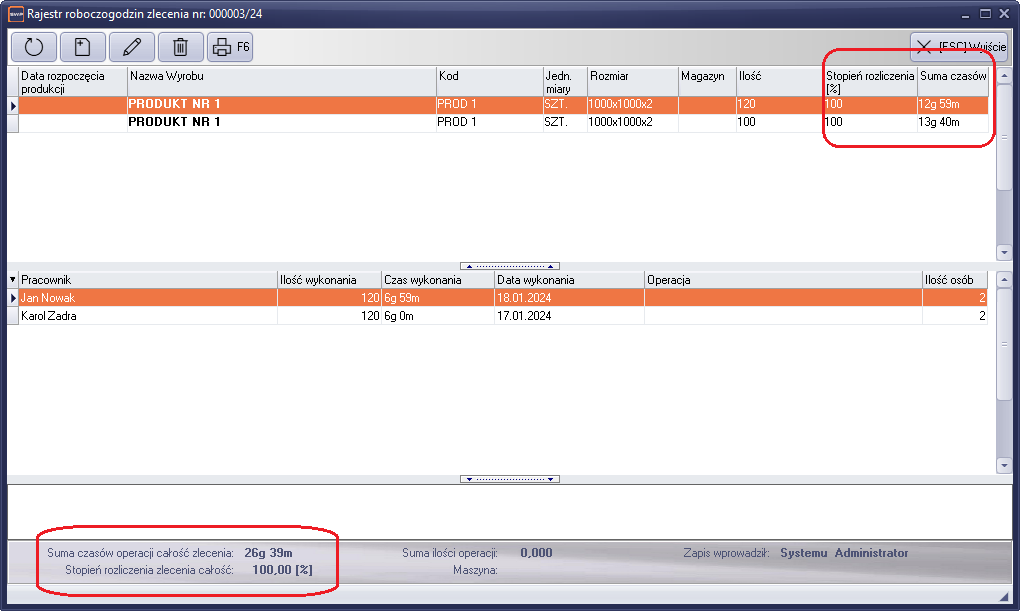Screen dimensions: 1020x611
Task: Select the second PRODUKT NR 1 row
Action: click(x=281, y=122)
